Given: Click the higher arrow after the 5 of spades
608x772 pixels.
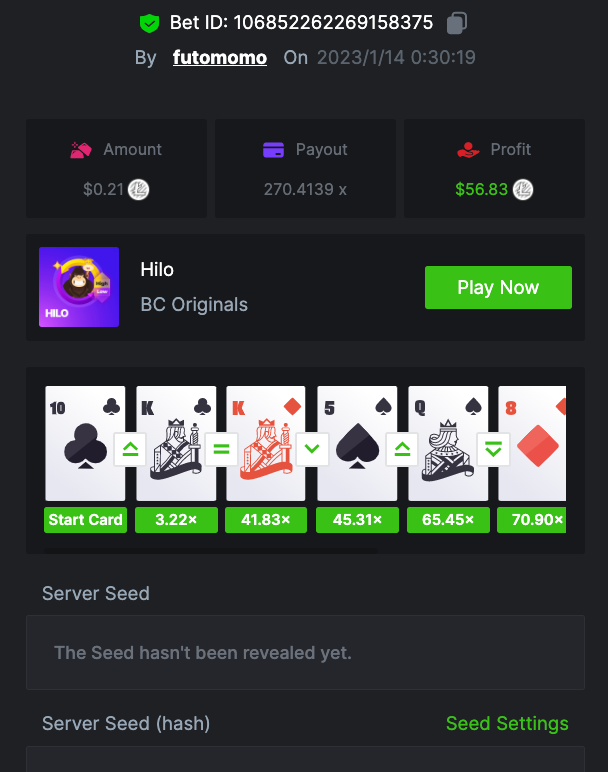Looking at the screenshot, I should pos(402,449).
